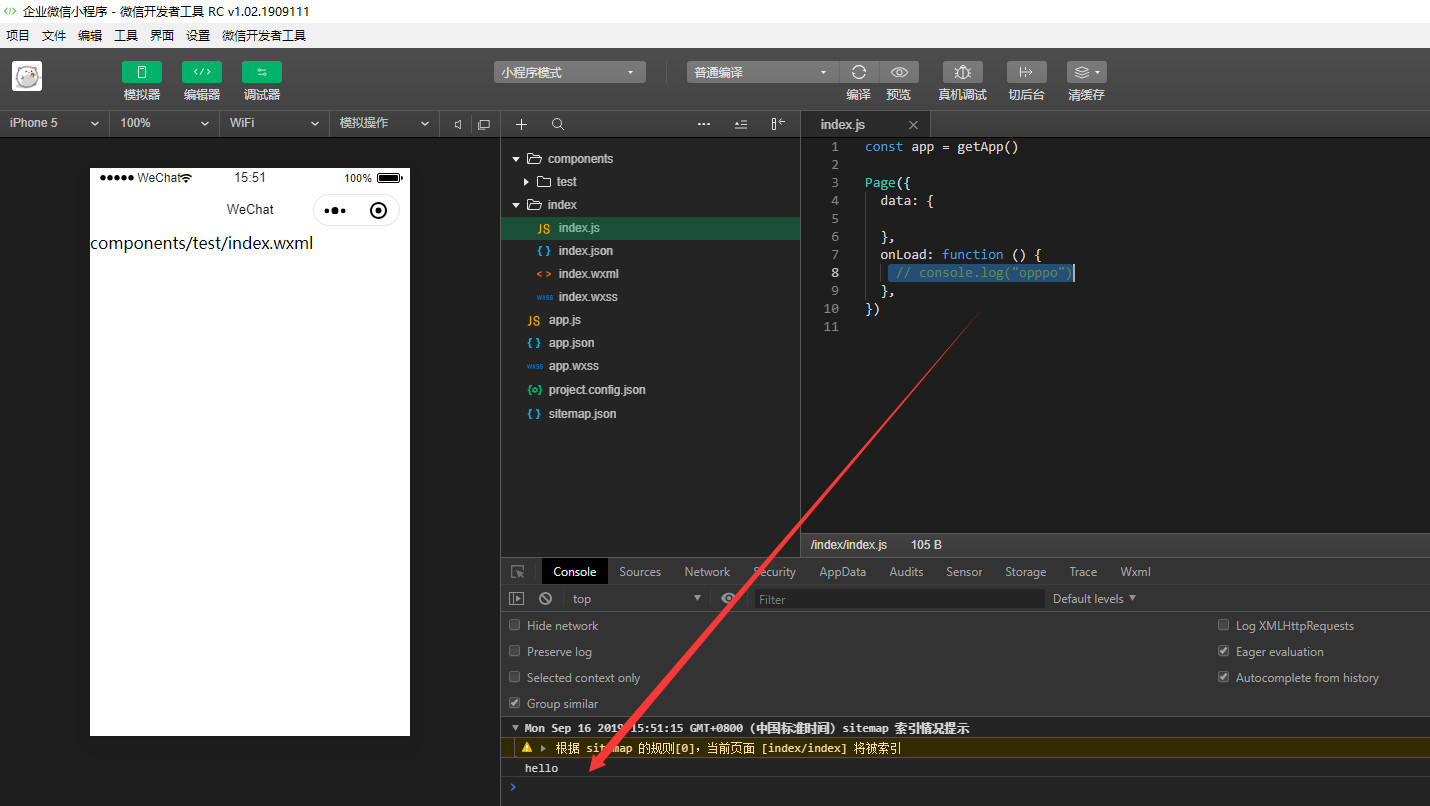Screen dimensions: 1430x806
Task: Open the 模拟操作 dropdown
Action: pos(385,123)
